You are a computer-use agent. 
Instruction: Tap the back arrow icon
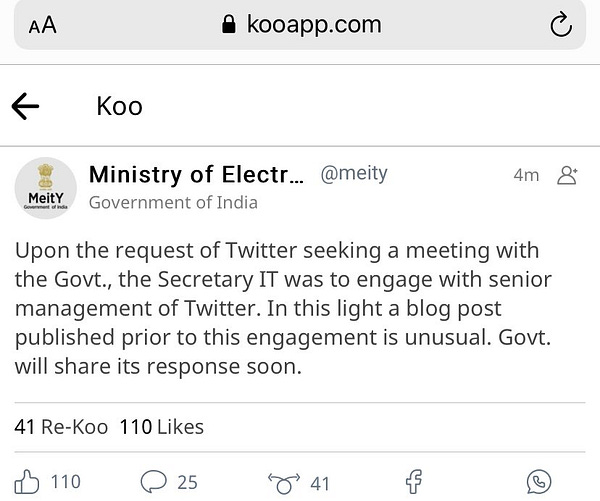[25, 106]
